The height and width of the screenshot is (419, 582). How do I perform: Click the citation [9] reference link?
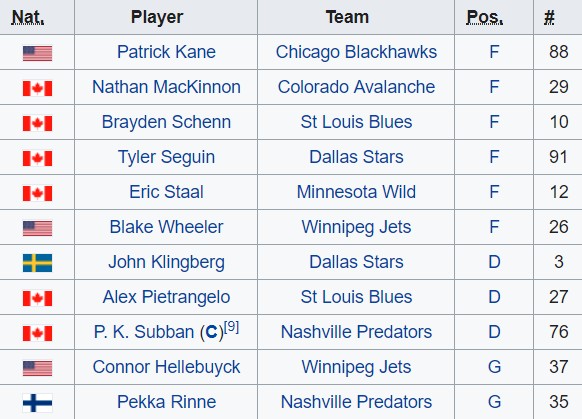[232, 327]
